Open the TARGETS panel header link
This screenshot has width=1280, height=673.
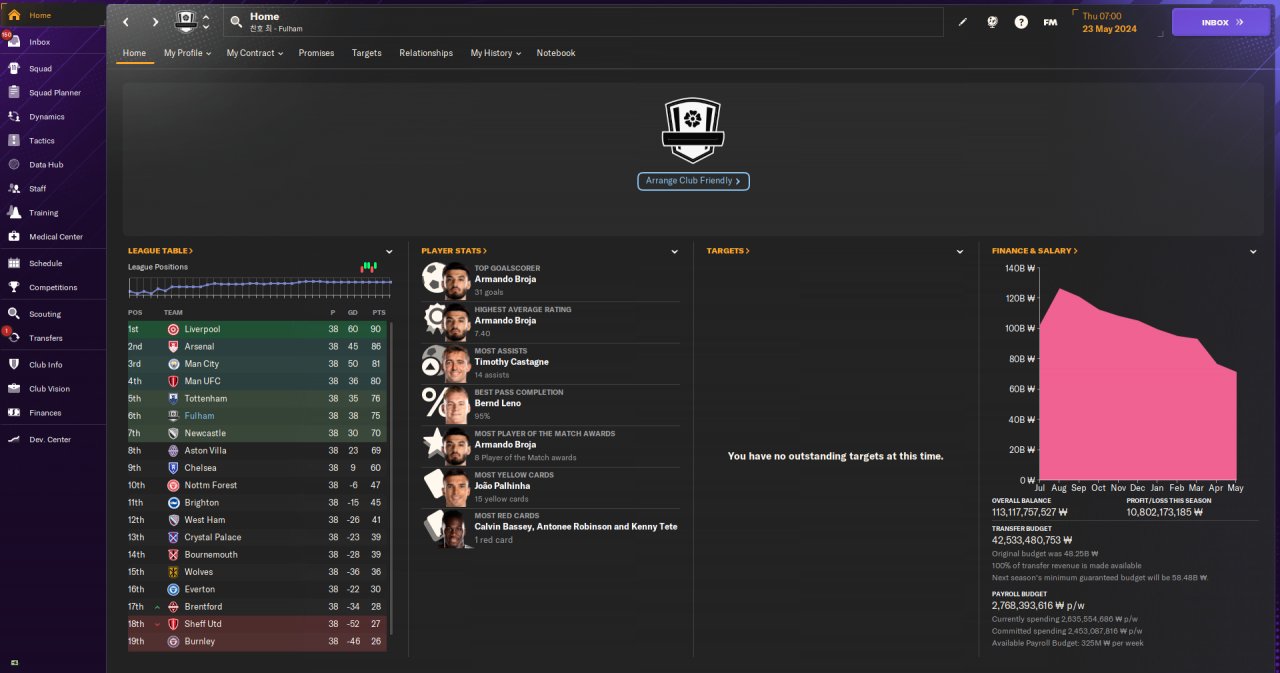point(728,251)
